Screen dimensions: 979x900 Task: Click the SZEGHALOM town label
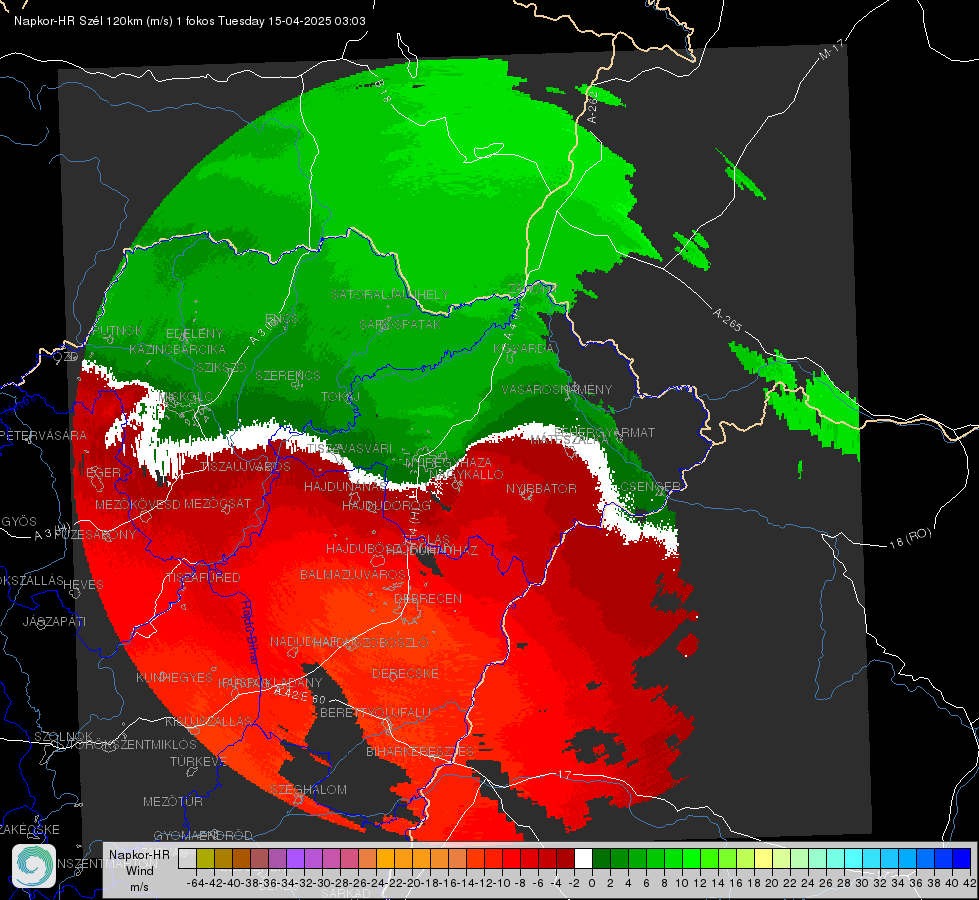(x=308, y=789)
